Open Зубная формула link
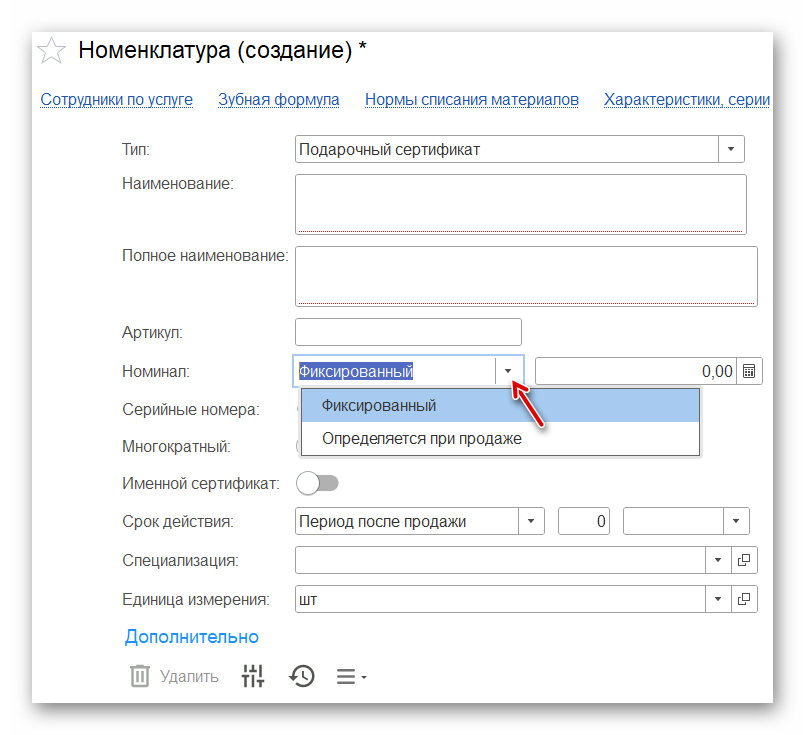This screenshot has width=805, height=735. pyautogui.click(x=279, y=100)
